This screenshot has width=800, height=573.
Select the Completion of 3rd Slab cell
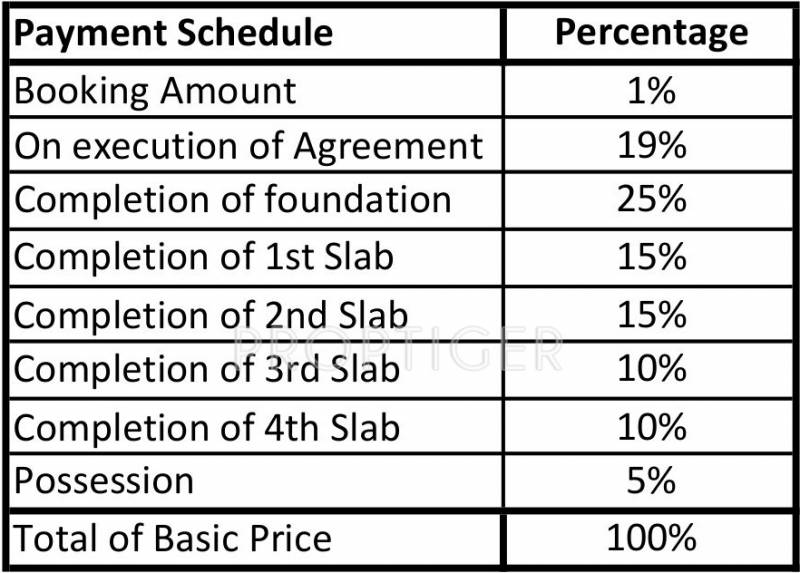coord(207,370)
